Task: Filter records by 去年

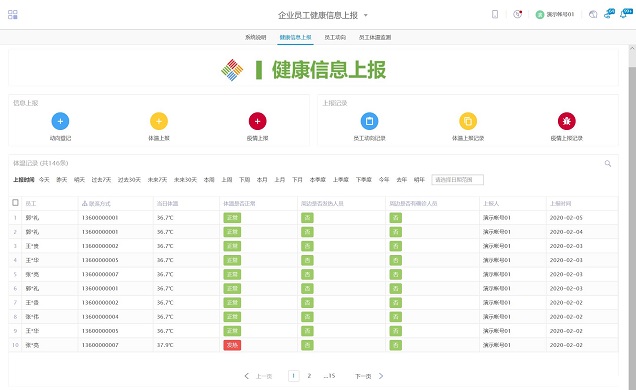Action: 402,180
